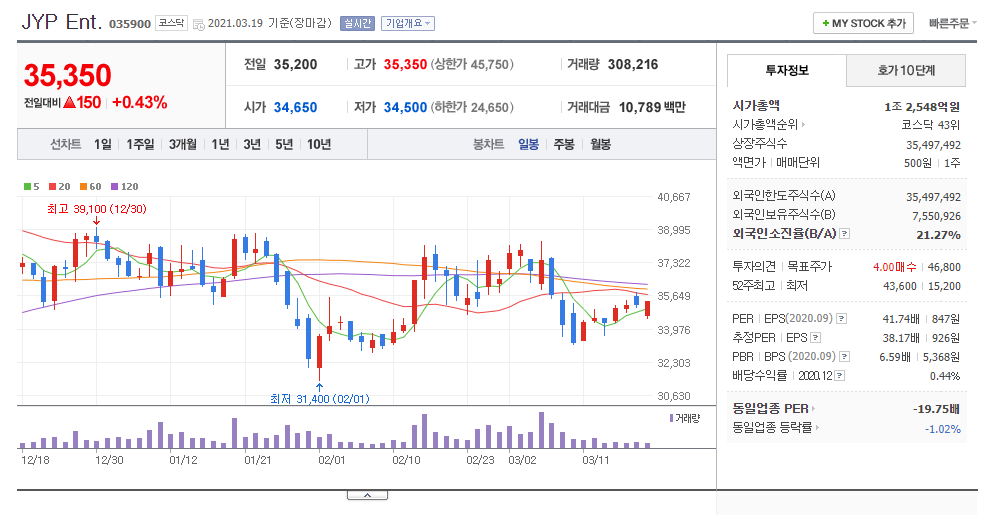Open the 기업개요 dropdown

coord(408,23)
